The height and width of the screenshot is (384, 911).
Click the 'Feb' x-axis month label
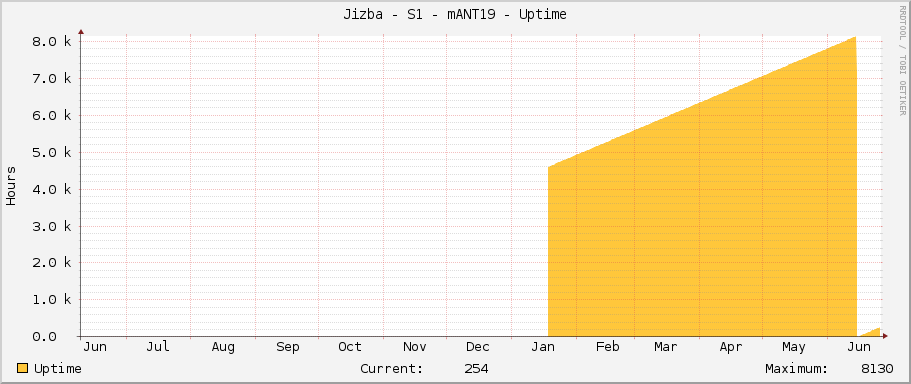607,347
